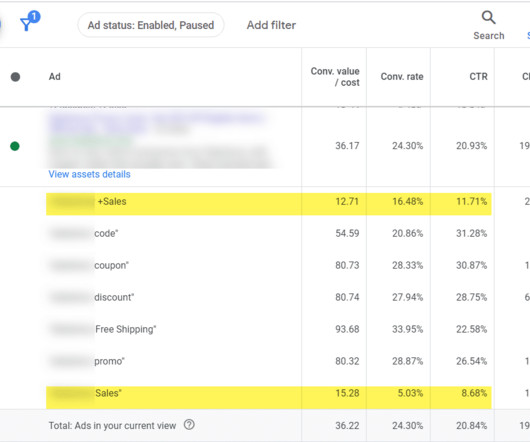Image resolution: width=530 pixels, height=442 pixels.
Task: Select the discount keyword row
Action: coord(269,297)
